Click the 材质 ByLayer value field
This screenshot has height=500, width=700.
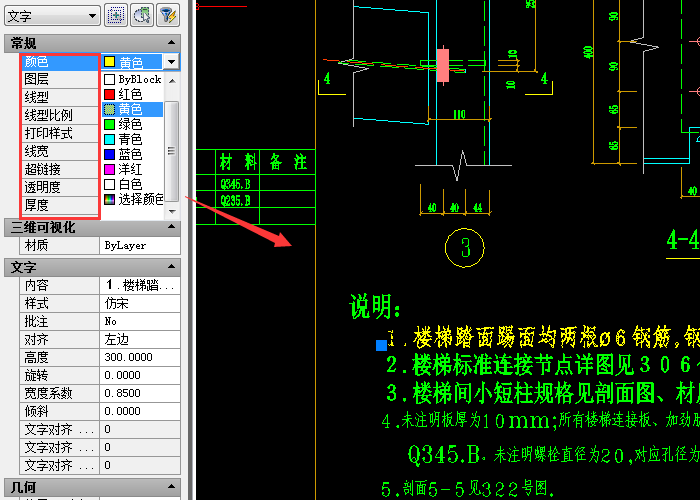click(x=140, y=246)
